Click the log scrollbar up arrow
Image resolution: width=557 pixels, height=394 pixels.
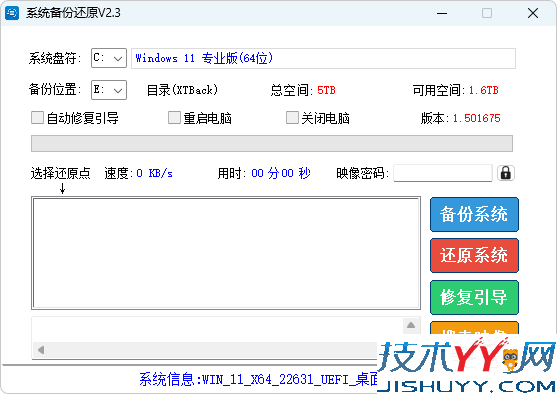411,325
